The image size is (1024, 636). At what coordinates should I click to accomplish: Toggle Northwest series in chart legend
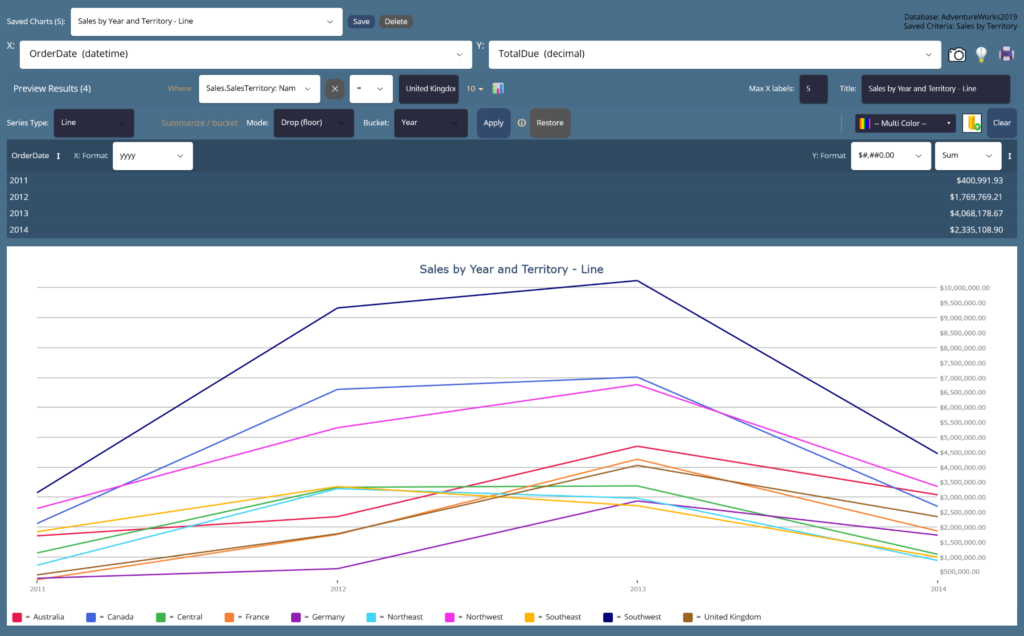click(474, 617)
